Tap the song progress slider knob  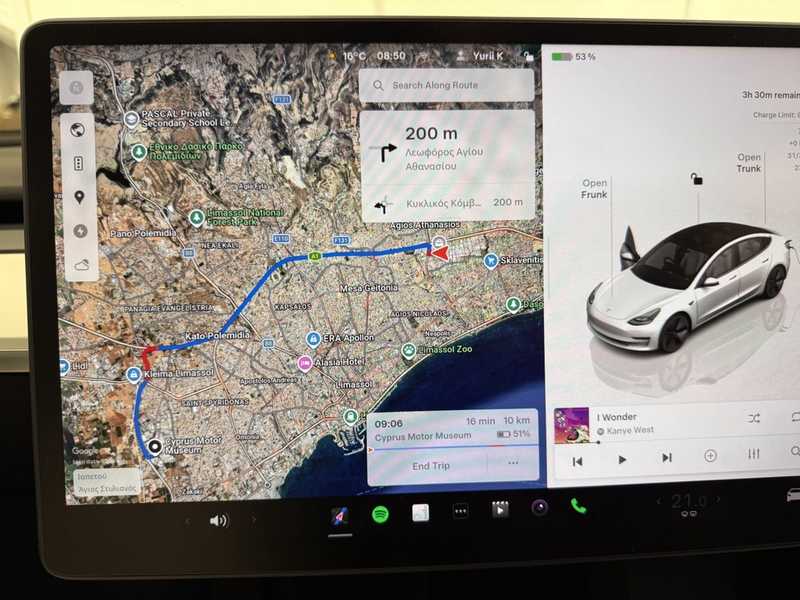coord(598,443)
